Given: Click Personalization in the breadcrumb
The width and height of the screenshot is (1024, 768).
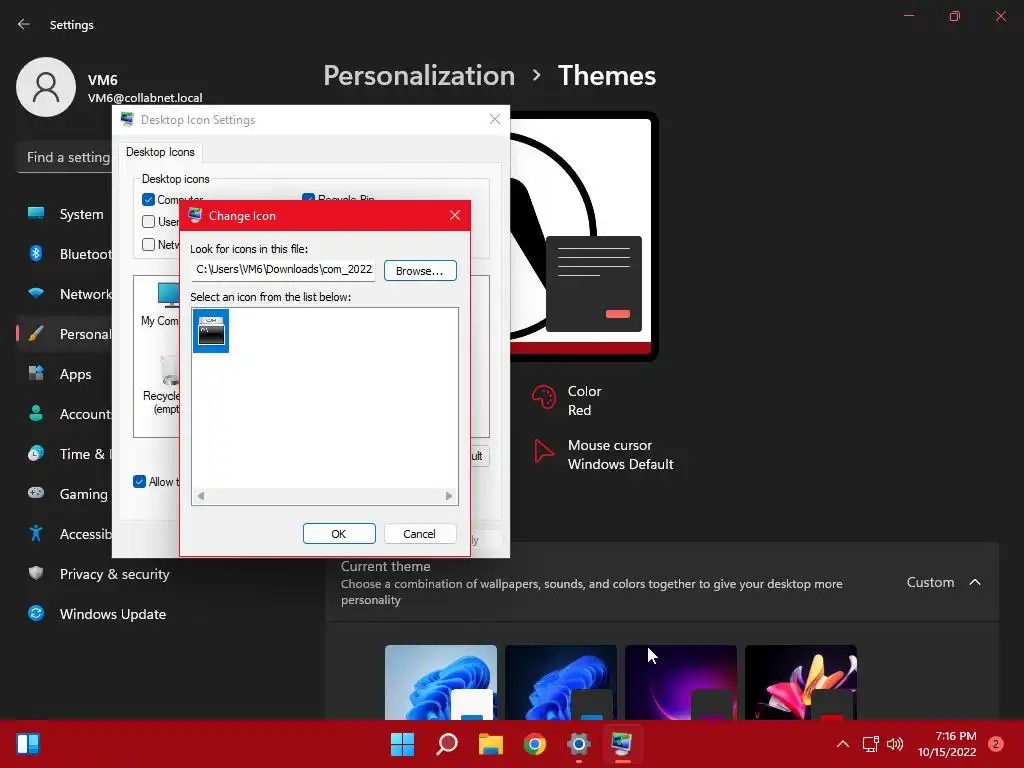Looking at the screenshot, I should click(419, 76).
